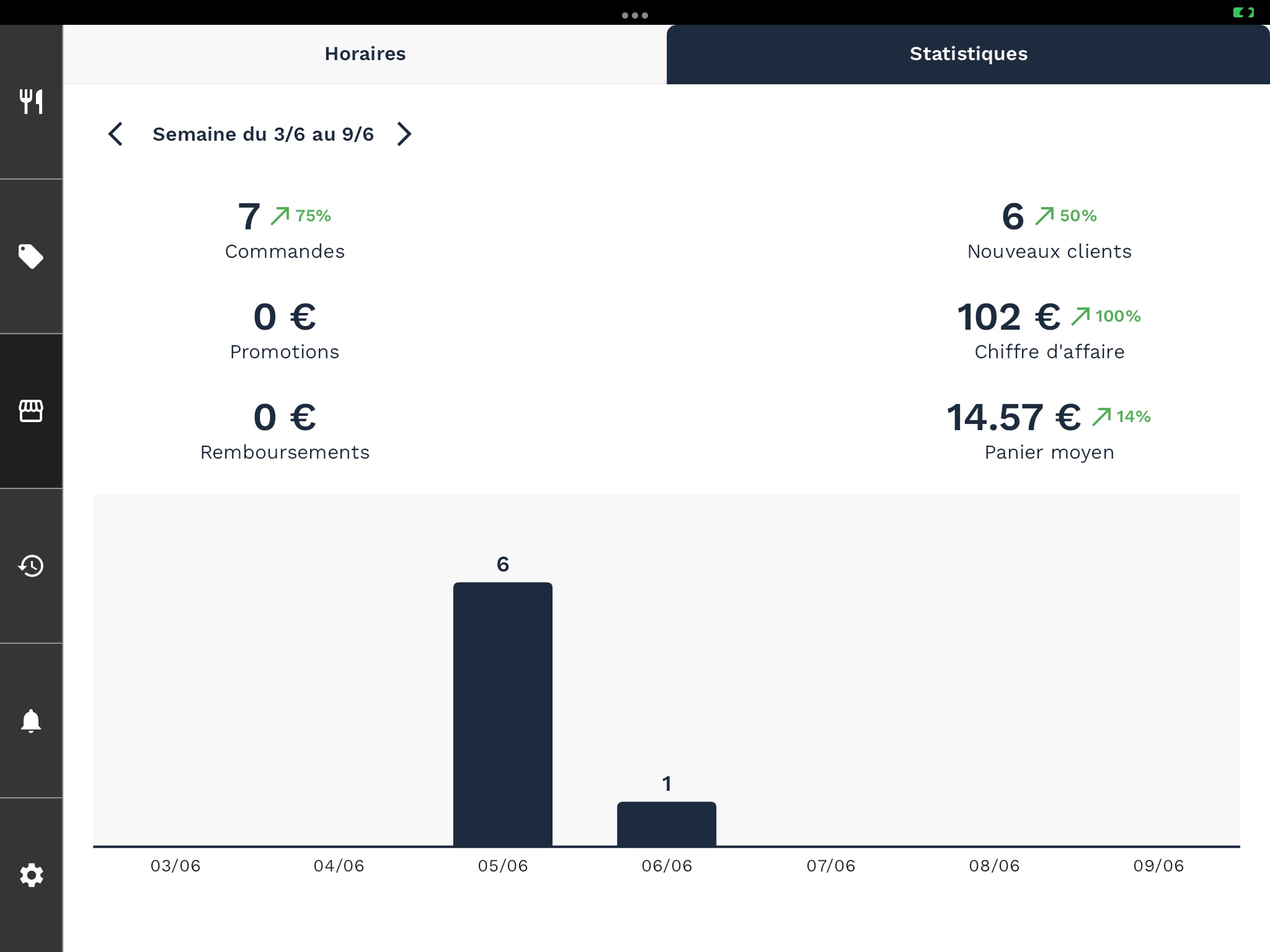Image resolution: width=1270 pixels, height=952 pixels.
Task: Open settings gear icon
Action: pos(31,875)
